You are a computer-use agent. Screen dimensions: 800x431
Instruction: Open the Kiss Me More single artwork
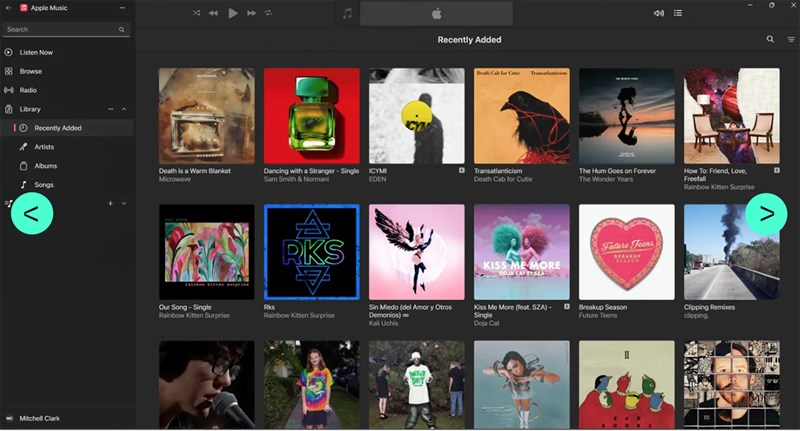coord(522,252)
